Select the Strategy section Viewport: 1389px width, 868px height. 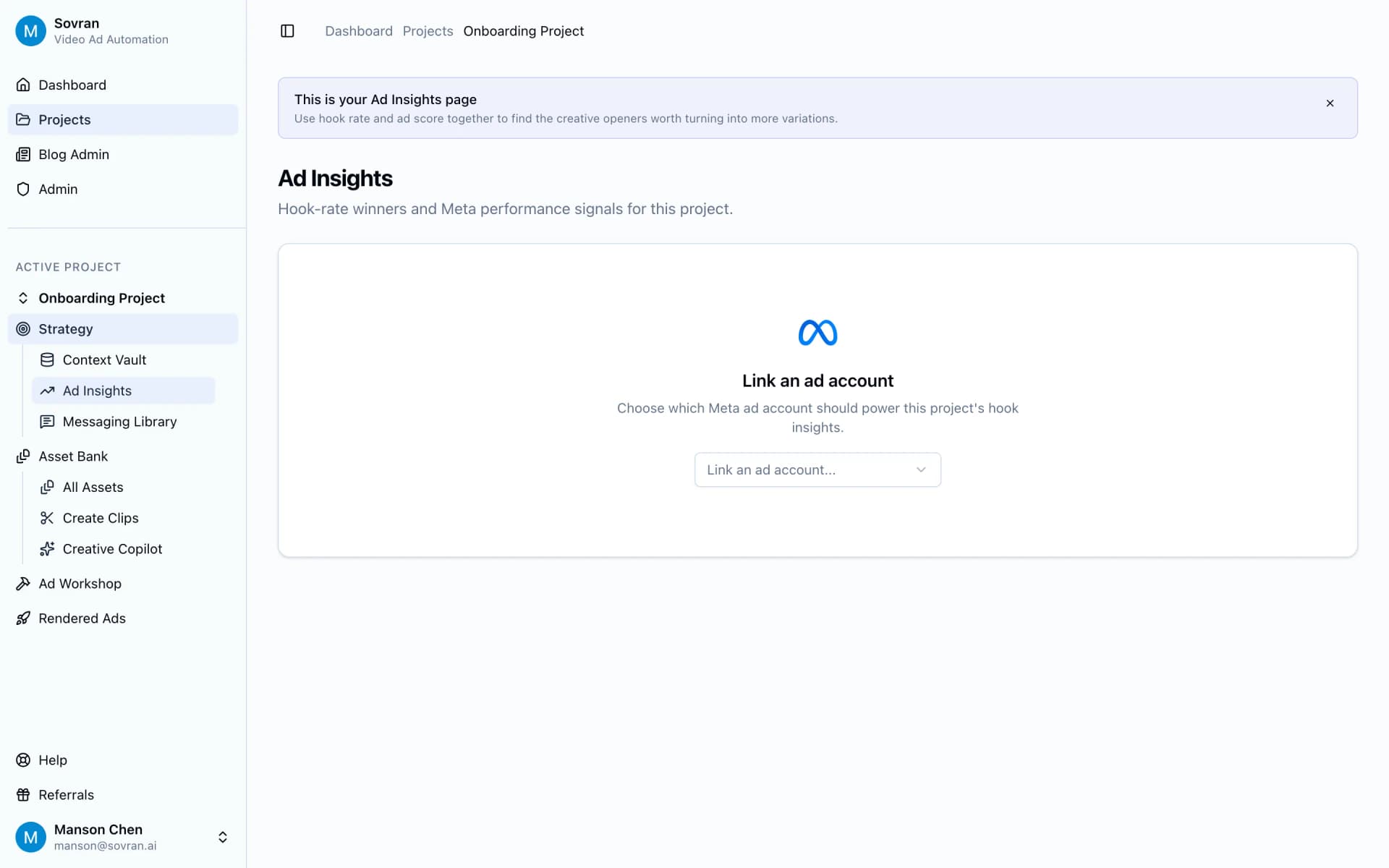pyautogui.click(x=123, y=329)
